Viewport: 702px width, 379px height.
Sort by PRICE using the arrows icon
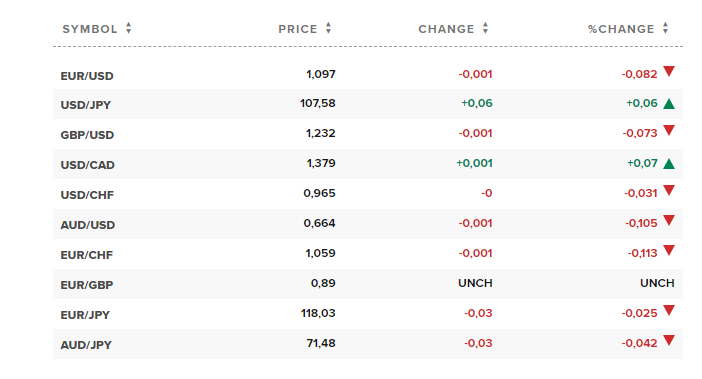pyautogui.click(x=328, y=28)
